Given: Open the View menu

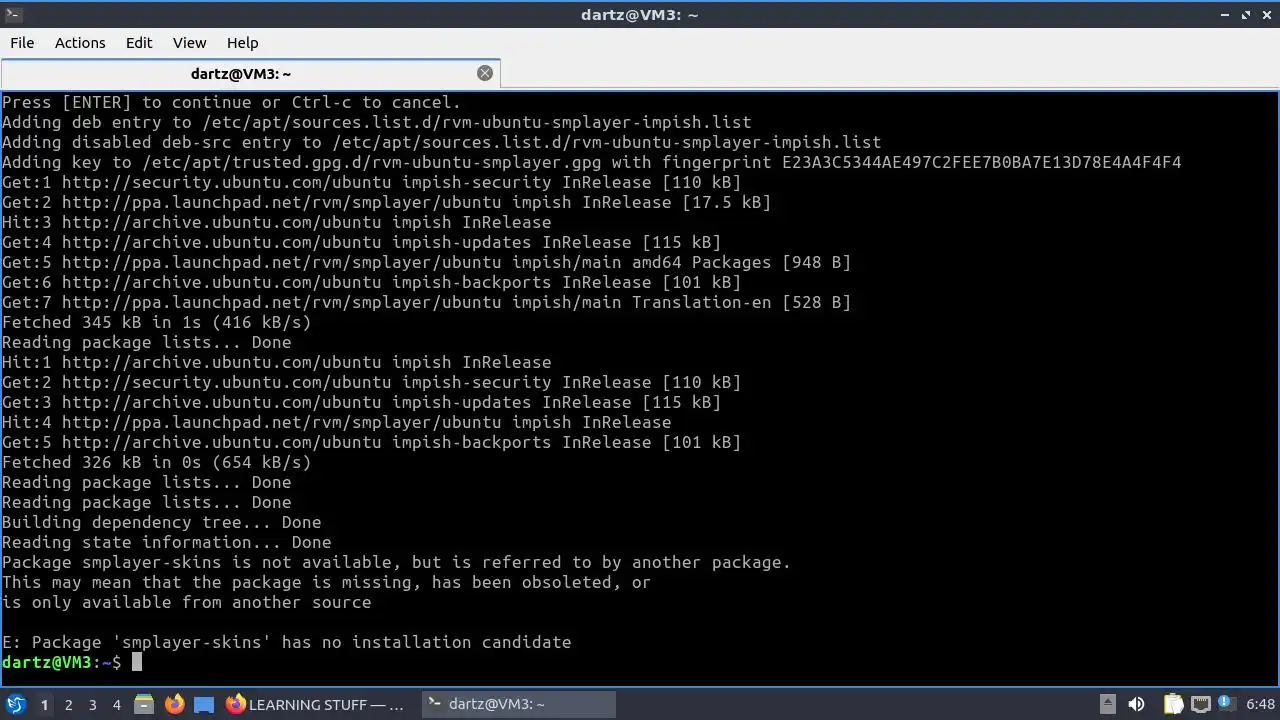Looking at the screenshot, I should click(189, 43).
